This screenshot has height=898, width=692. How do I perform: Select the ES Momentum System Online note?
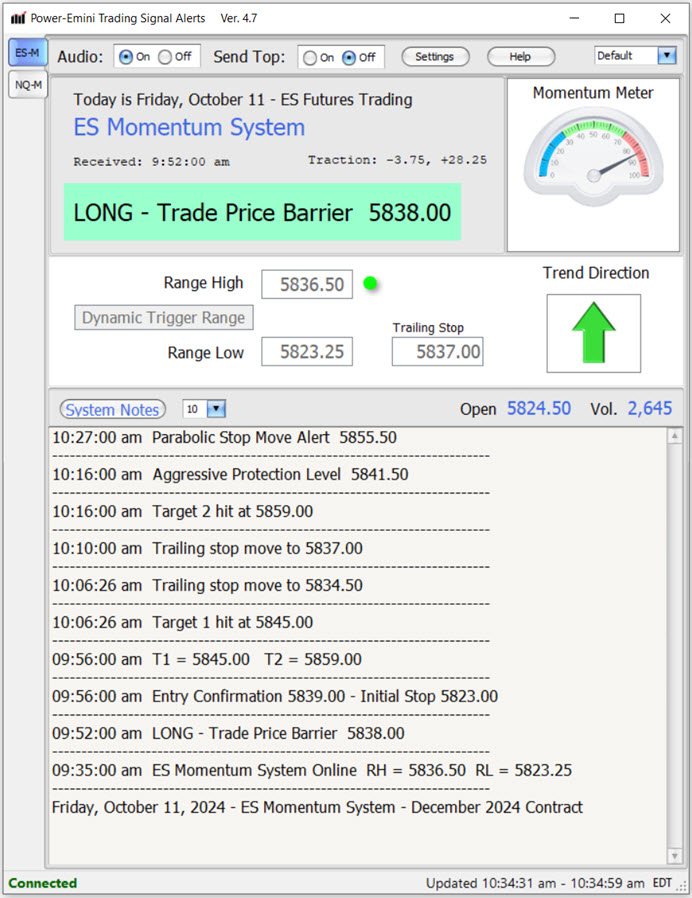point(312,770)
